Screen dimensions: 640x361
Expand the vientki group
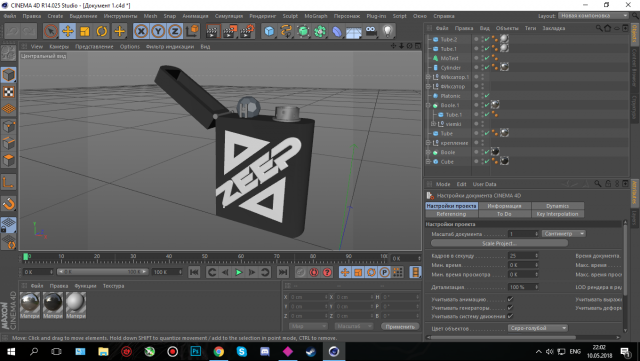click(x=433, y=124)
